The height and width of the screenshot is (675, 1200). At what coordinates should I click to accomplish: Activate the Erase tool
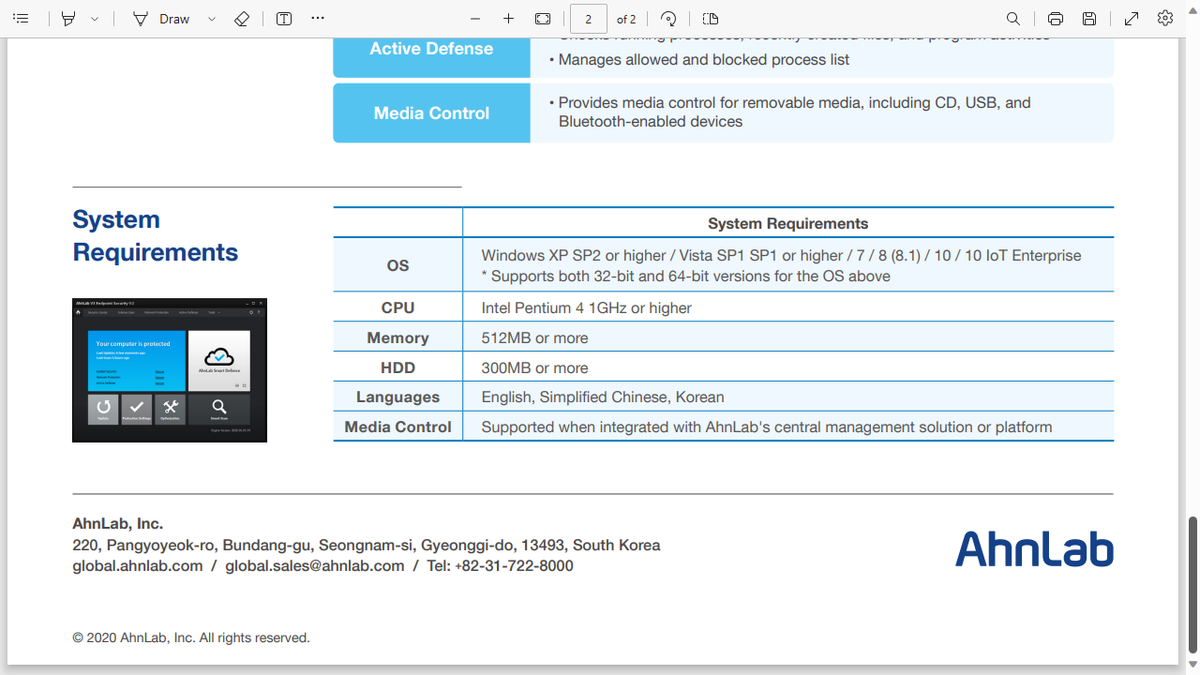[242, 18]
